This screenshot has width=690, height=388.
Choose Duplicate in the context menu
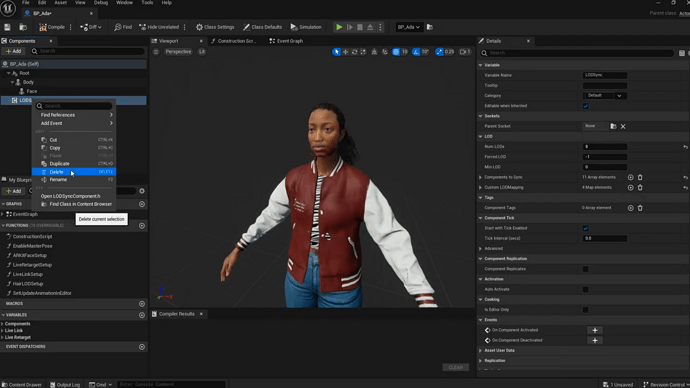coord(73,164)
